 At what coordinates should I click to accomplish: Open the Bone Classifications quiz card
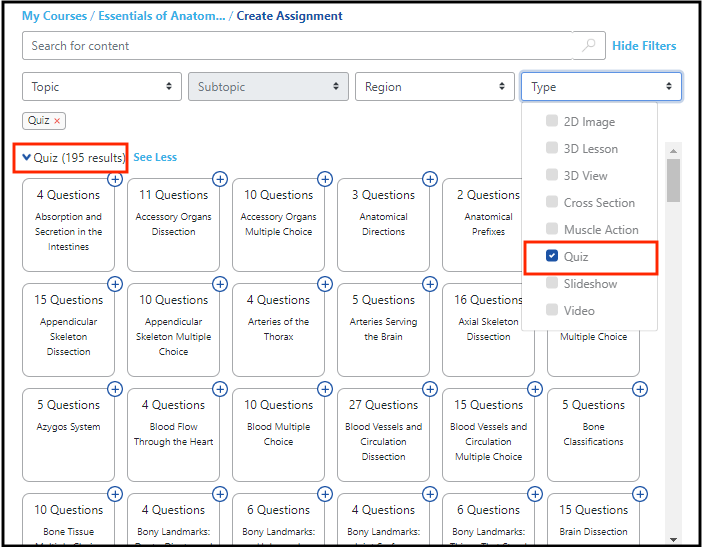(593, 435)
